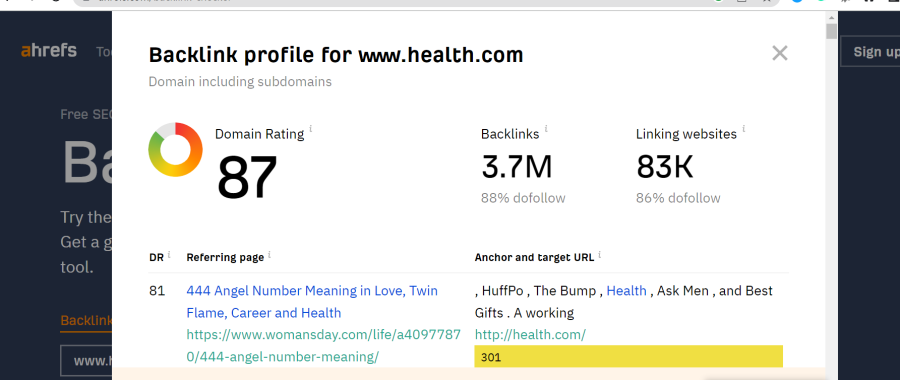900x380 pixels.
Task: Select the 3.7M backlinks value
Action: 517,167
